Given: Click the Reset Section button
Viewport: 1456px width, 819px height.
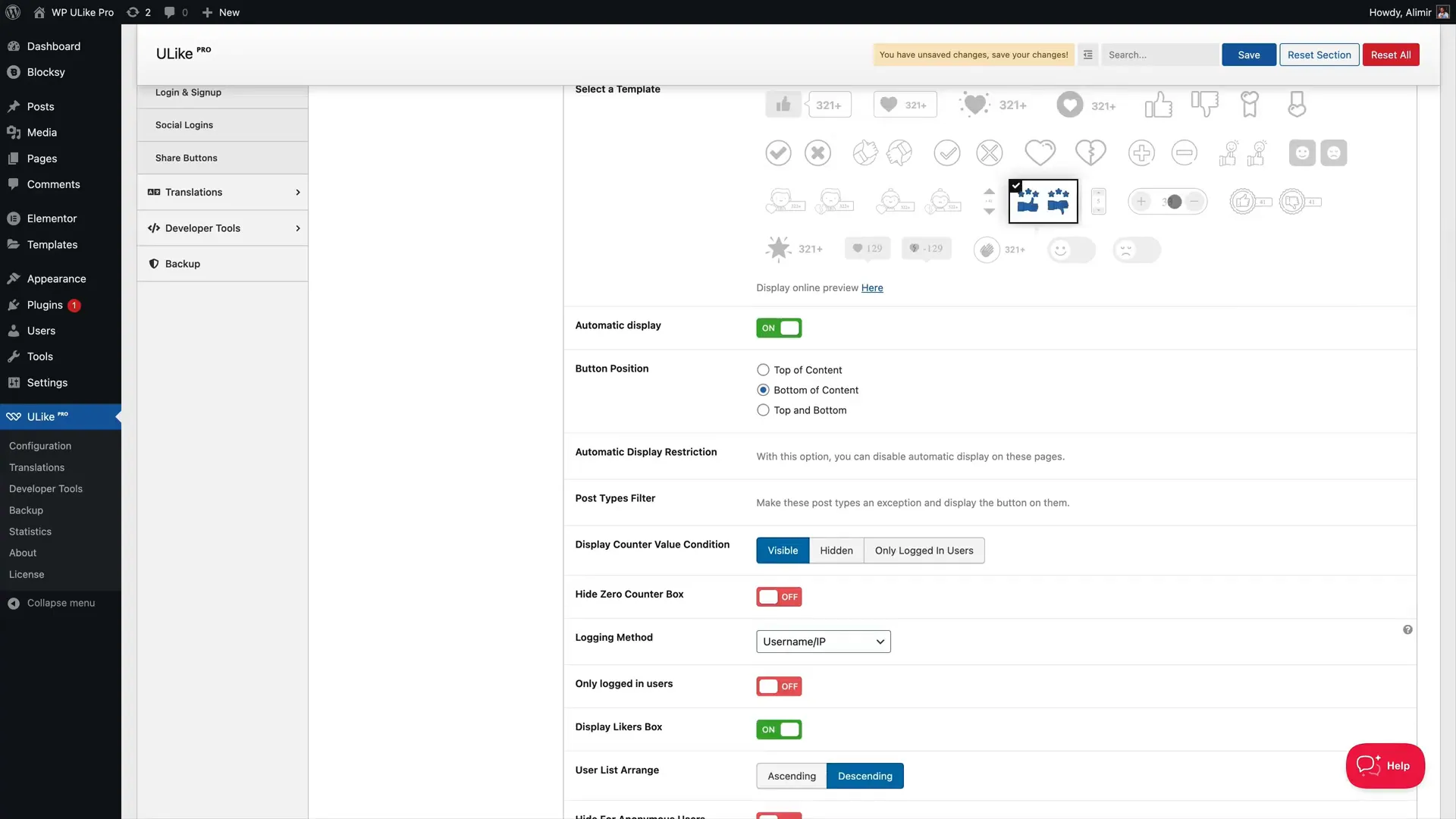Looking at the screenshot, I should 1319,55.
